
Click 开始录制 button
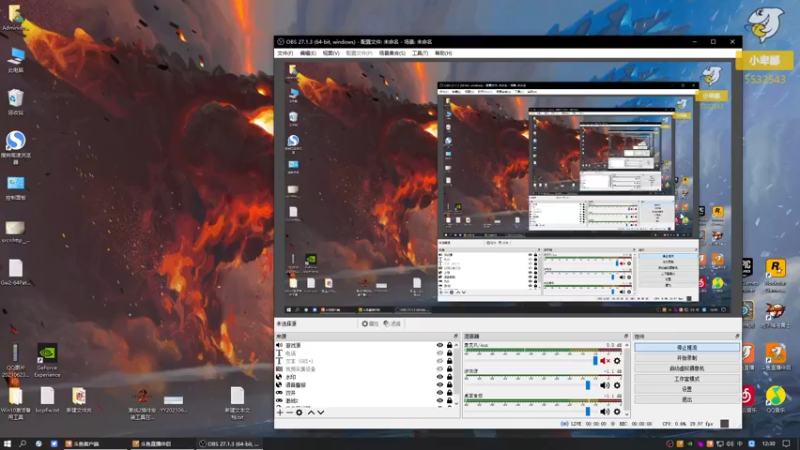click(x=687, y=358)
